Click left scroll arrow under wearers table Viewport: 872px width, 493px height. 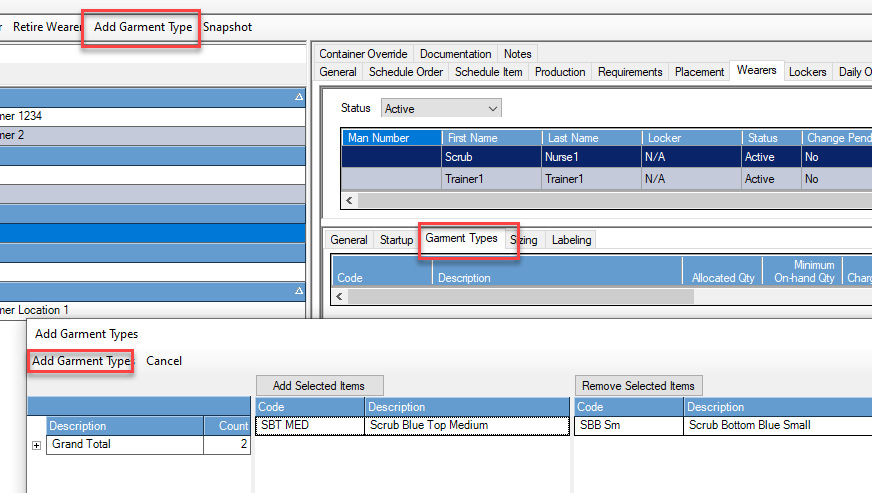[x=349, y=200]
